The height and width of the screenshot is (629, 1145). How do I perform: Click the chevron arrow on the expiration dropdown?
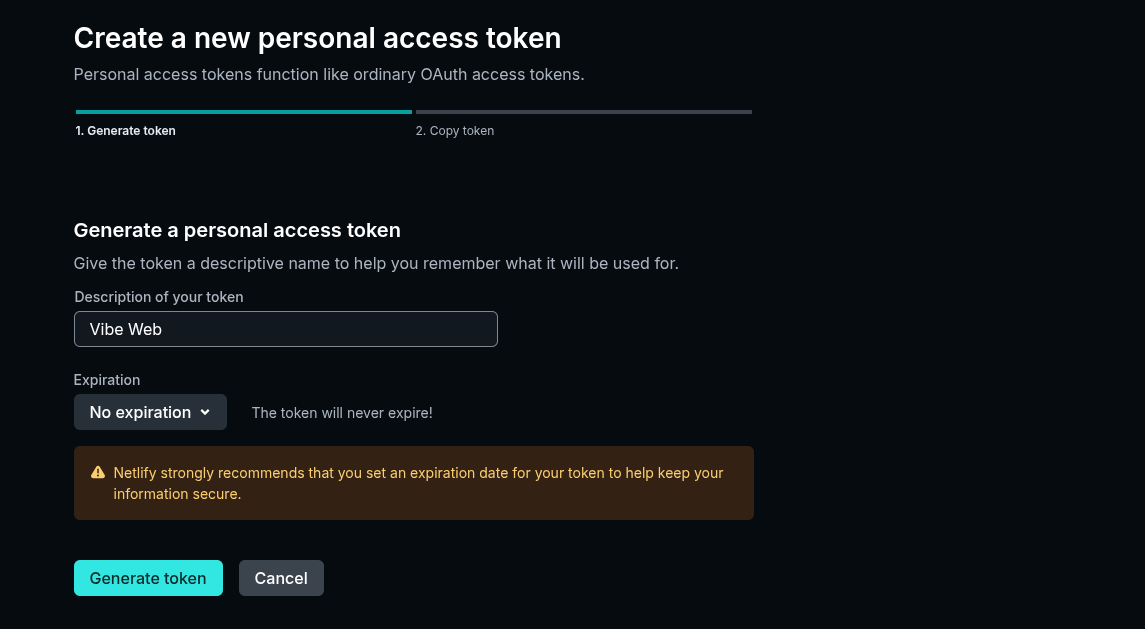[205, 412]
